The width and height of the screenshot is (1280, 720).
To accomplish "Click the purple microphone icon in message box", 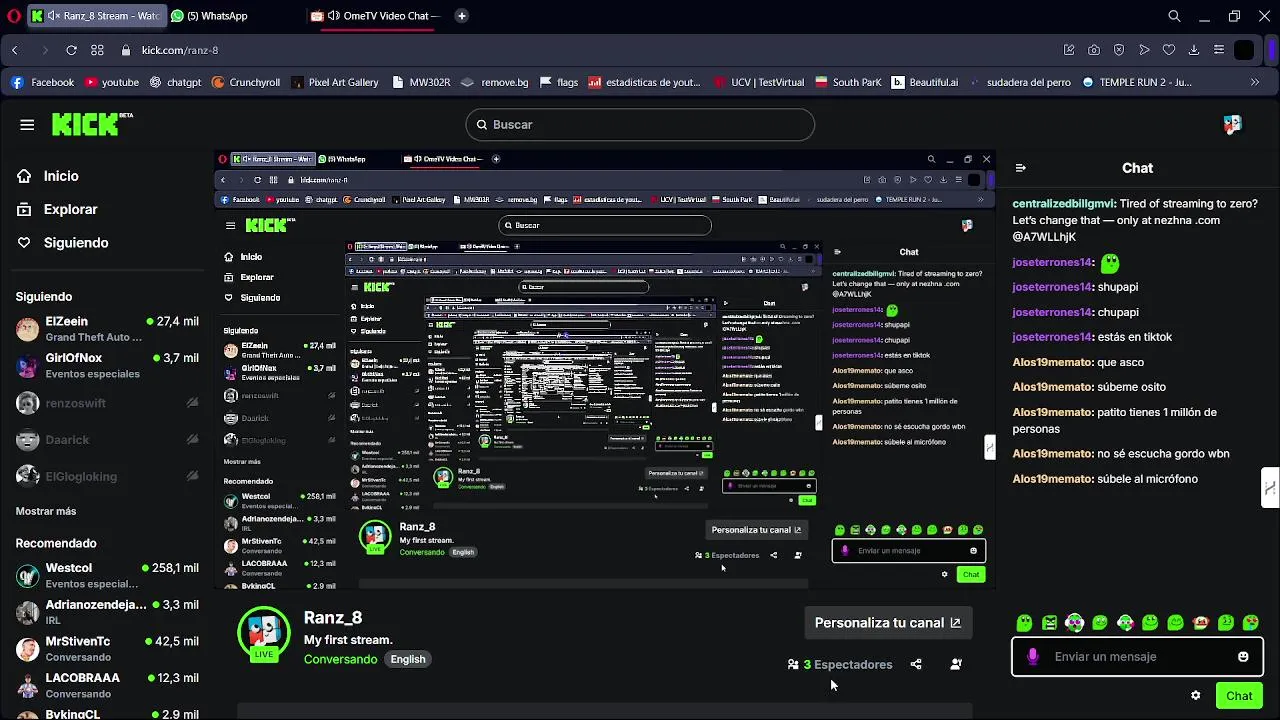I will pos(1033,657).
